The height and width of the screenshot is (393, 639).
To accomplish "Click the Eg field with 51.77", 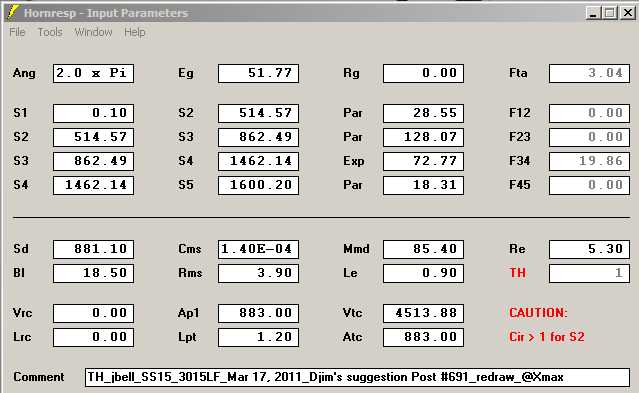I will 258,73.
